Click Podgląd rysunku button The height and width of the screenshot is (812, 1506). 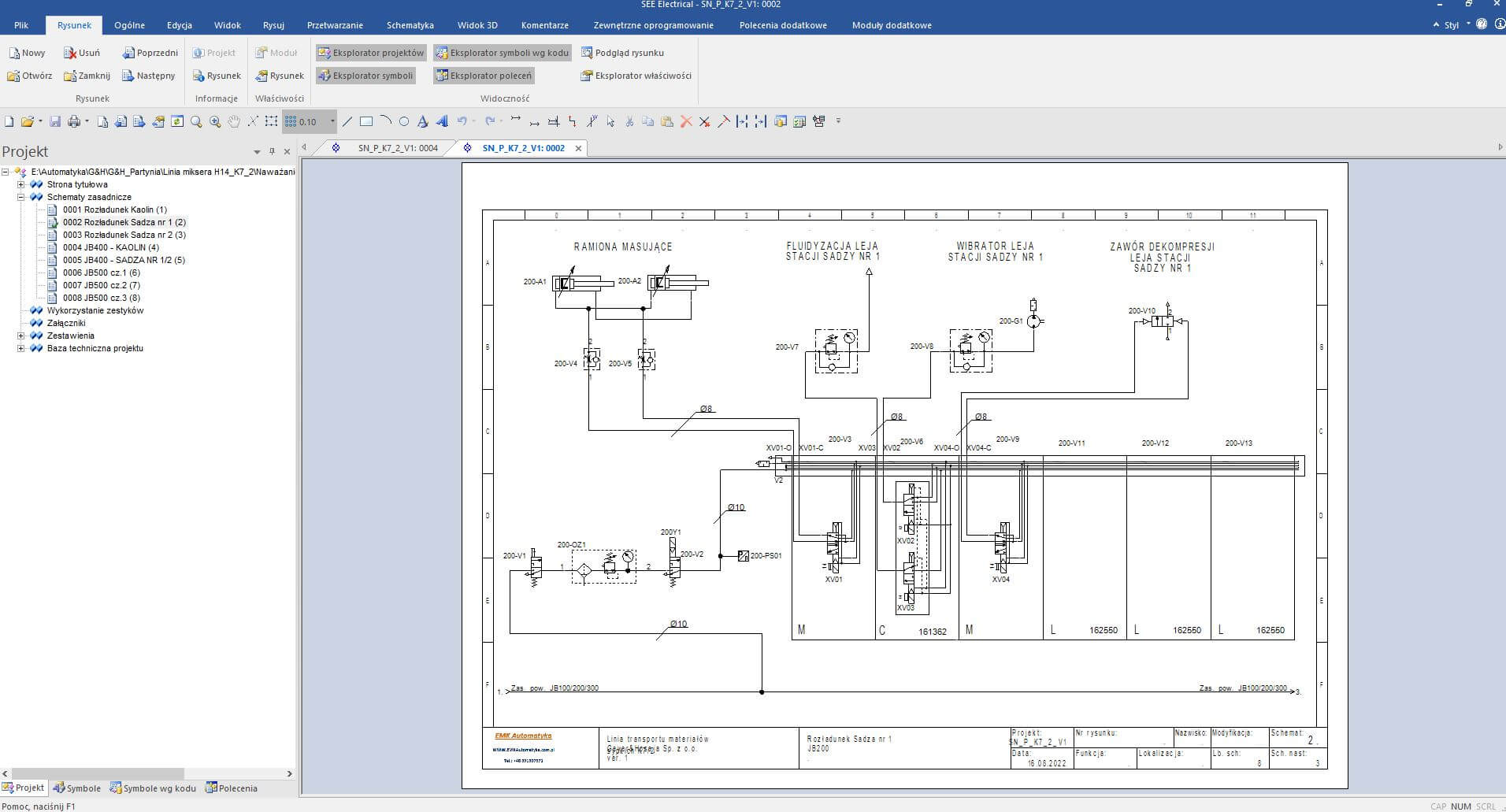(x=622, y=53)
